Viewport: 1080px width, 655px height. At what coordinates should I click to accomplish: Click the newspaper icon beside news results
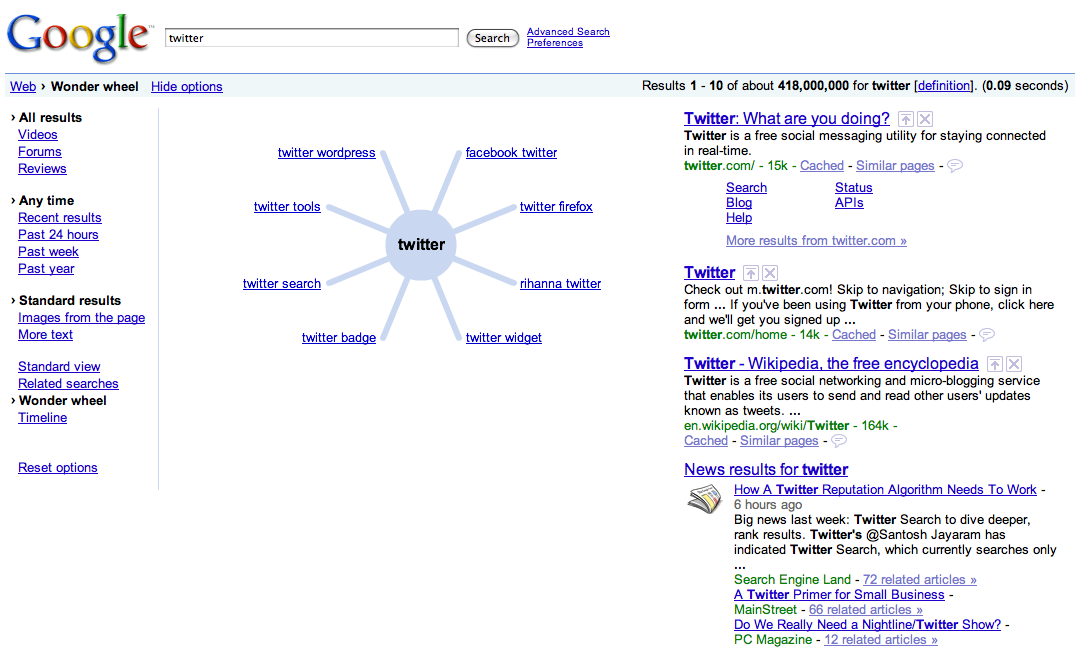pyautogui.click(x=705, y=499)
